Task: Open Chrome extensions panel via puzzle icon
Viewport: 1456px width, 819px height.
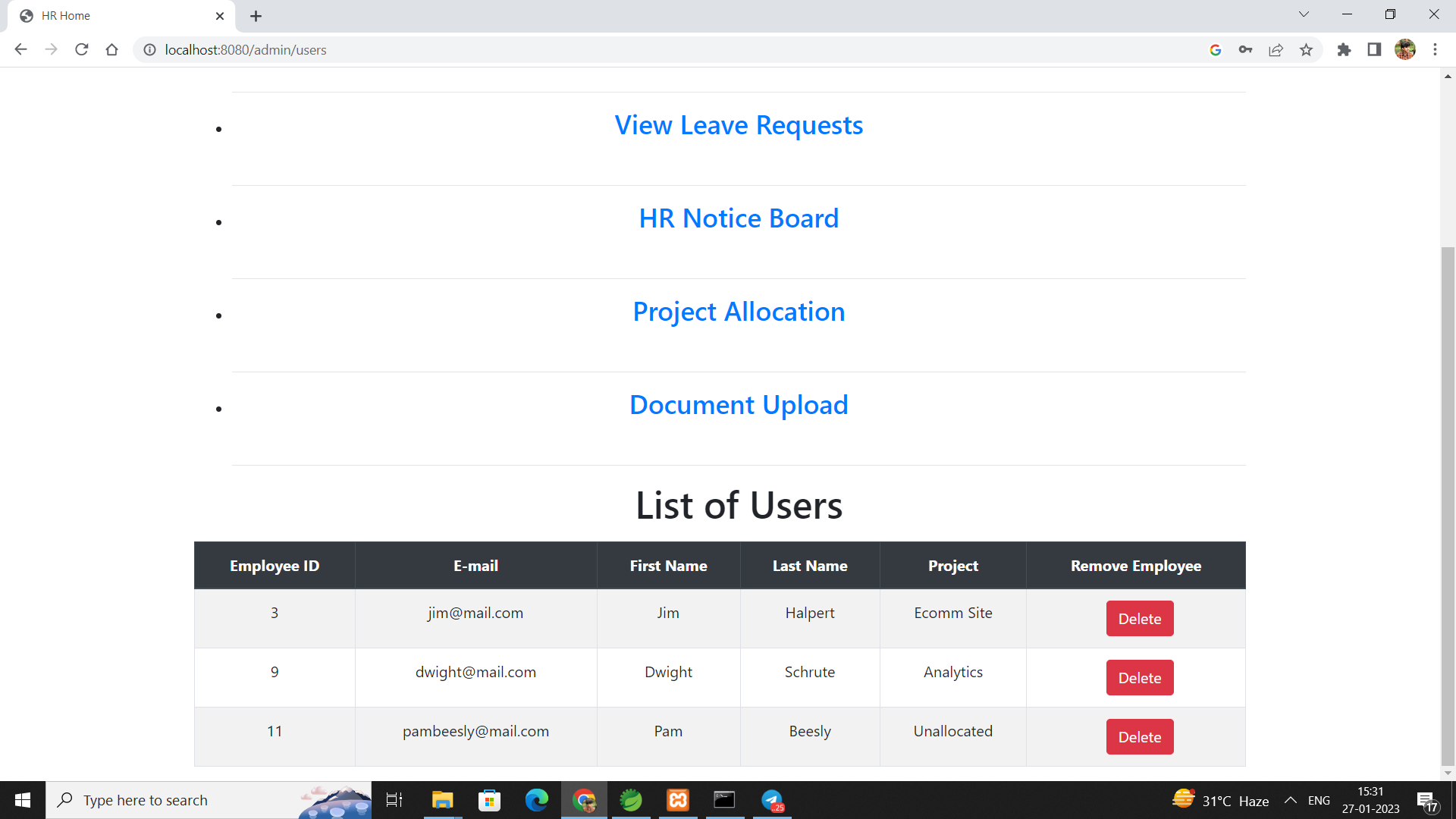Action: tap(1345, 49)
